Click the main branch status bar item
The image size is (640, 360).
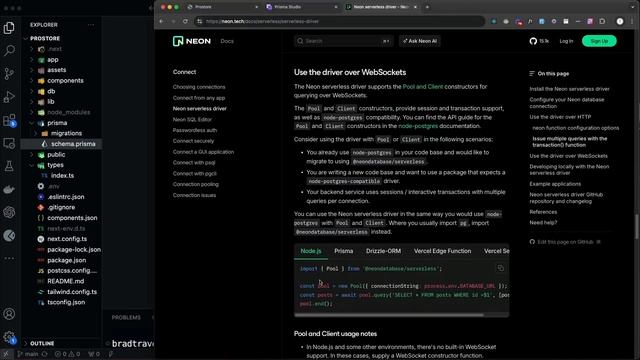[x=28, y=354]
